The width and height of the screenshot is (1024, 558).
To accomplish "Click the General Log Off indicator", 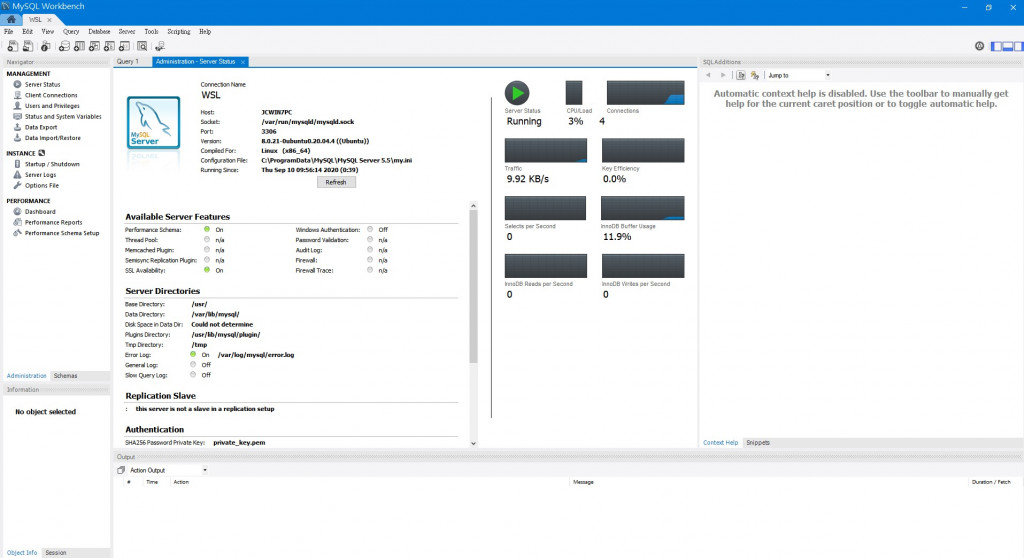I will click(x=193, y=365).
